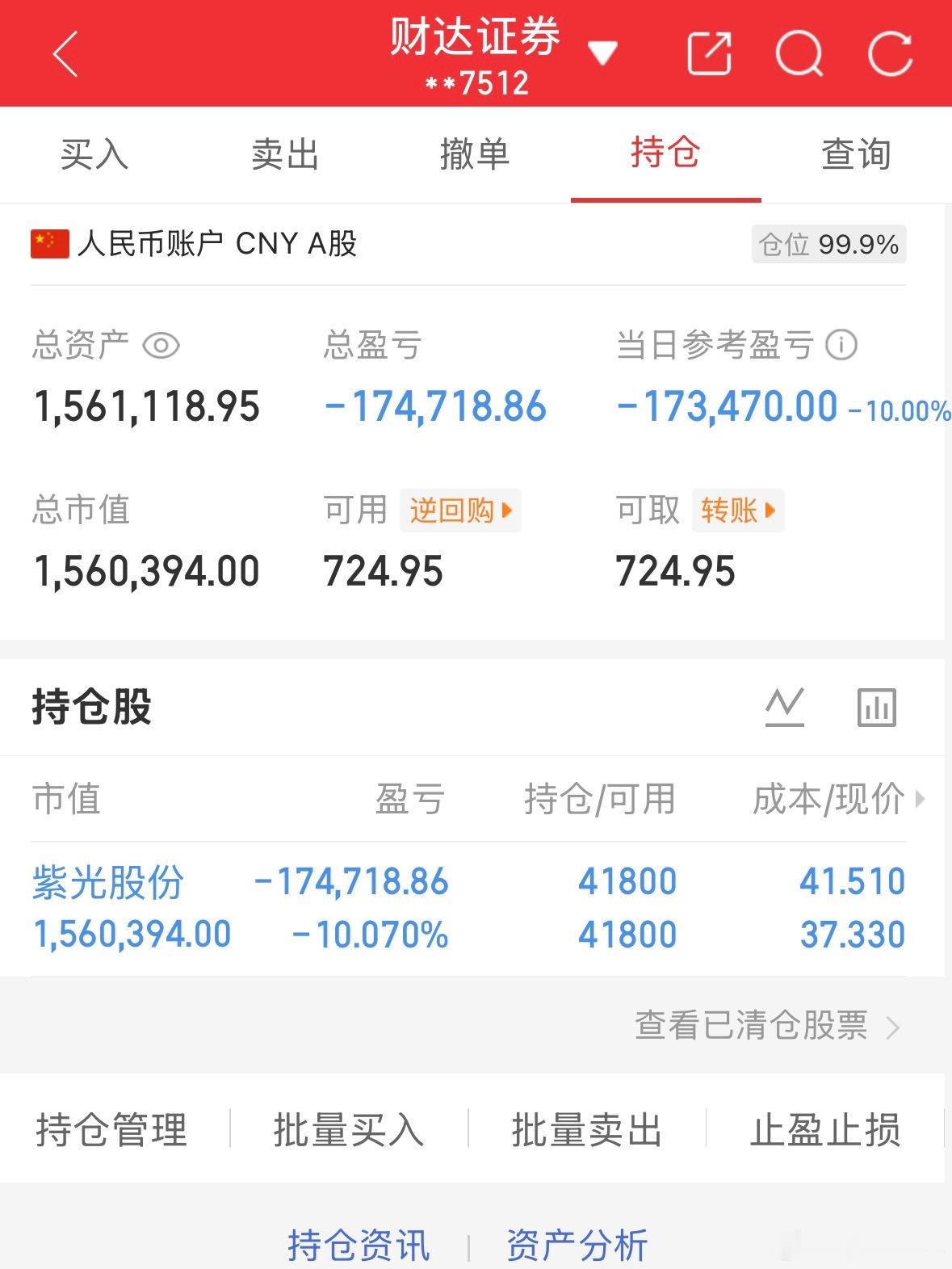Tap total assets value 1,561,118.95
The image size is (952, 1269).
pos(146,406)
